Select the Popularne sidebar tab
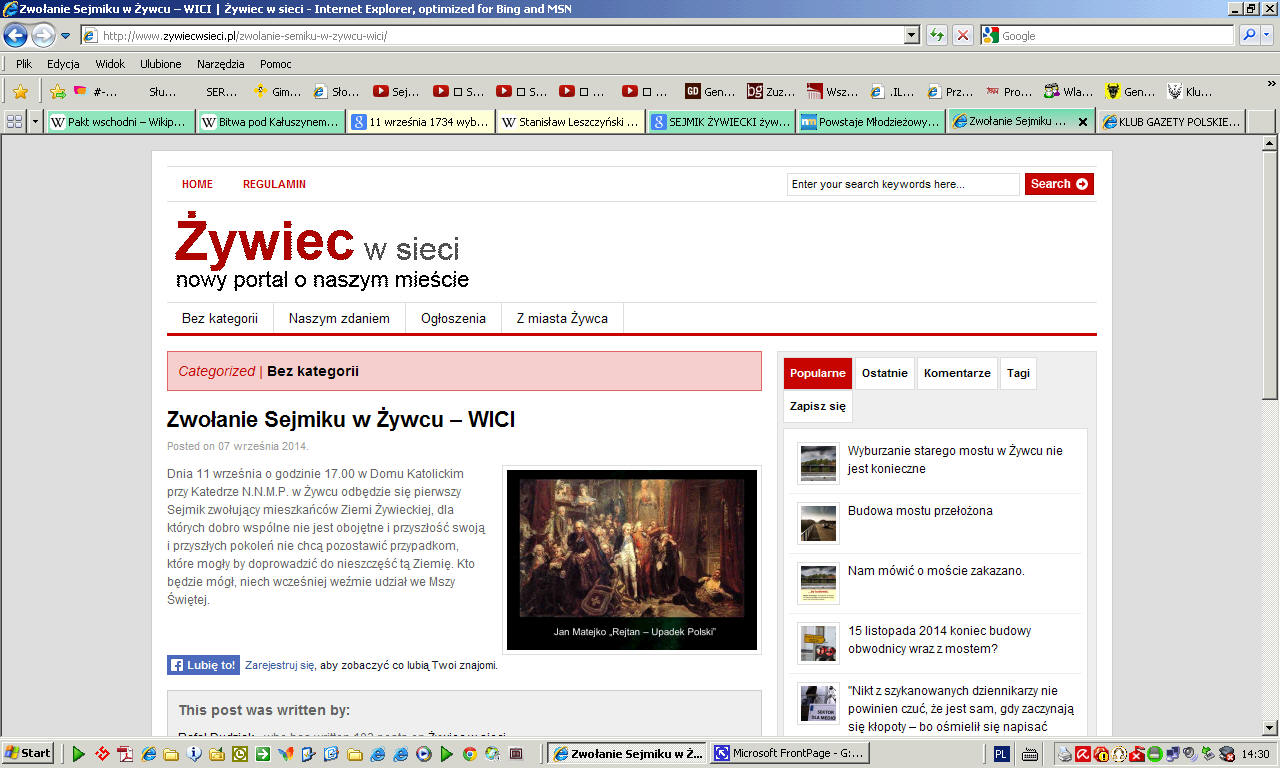 (818, 373)
